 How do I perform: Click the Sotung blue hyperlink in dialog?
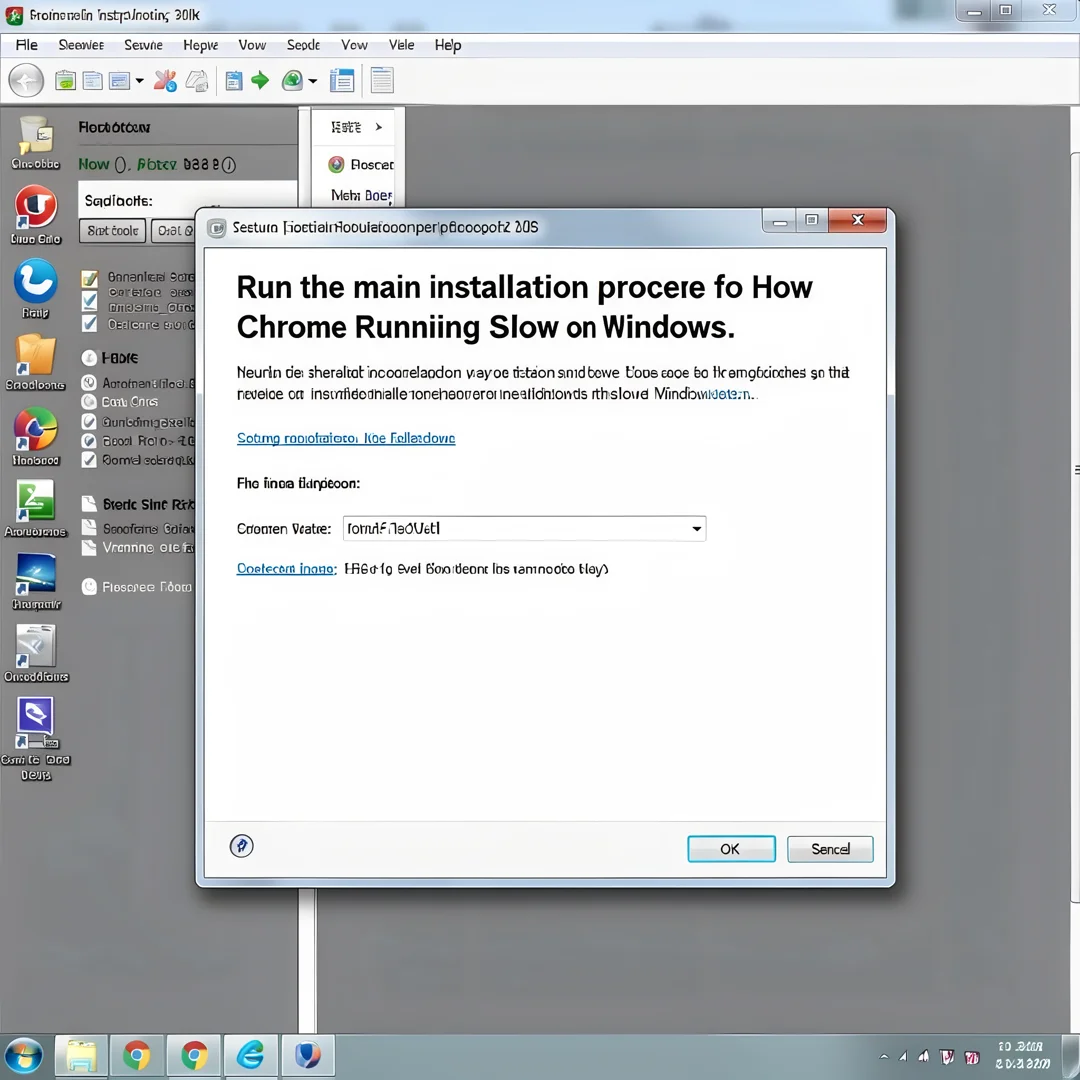coord(346,438)
